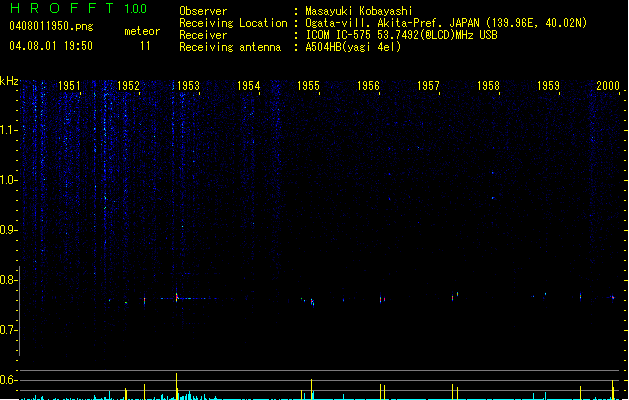Click the 1958 time axis marker

[488, 85]
